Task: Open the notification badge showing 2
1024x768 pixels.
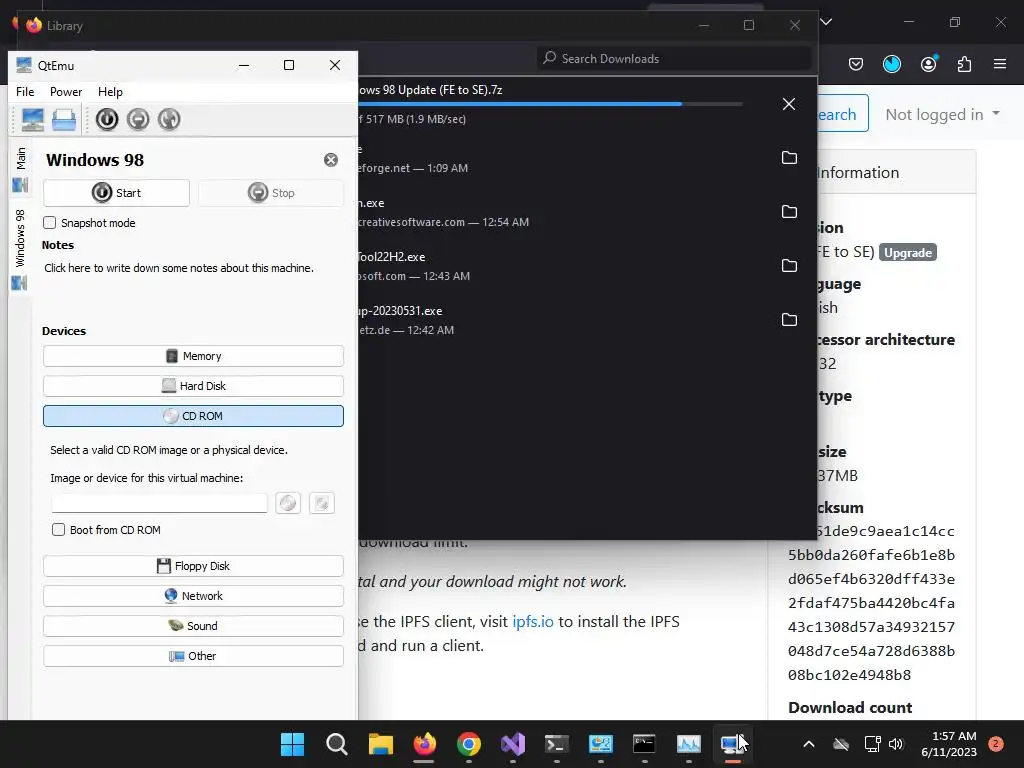Action: (x=996, y=744)
